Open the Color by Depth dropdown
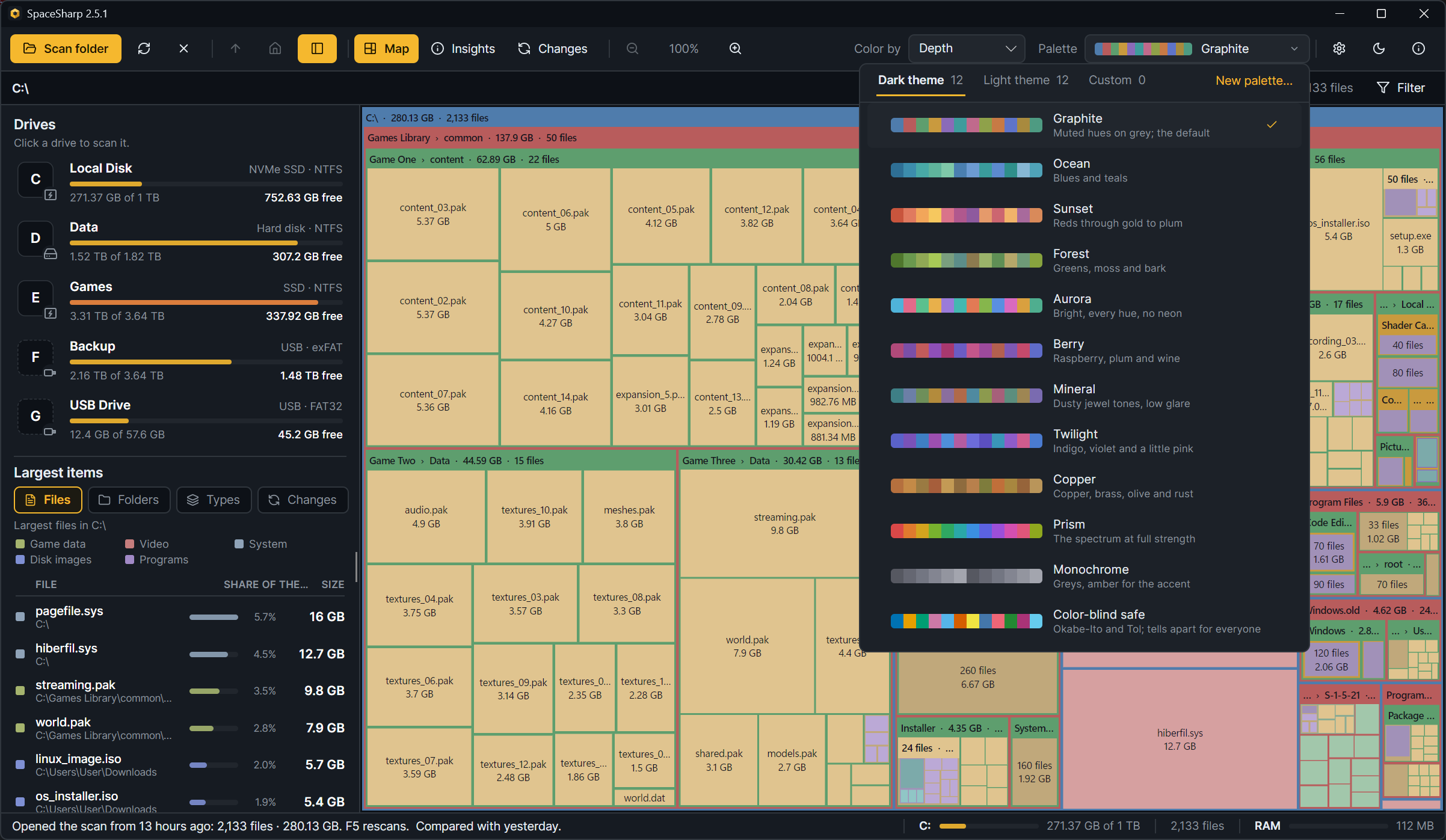This screenshot has width=1446, height=840. tap(966, 49)
